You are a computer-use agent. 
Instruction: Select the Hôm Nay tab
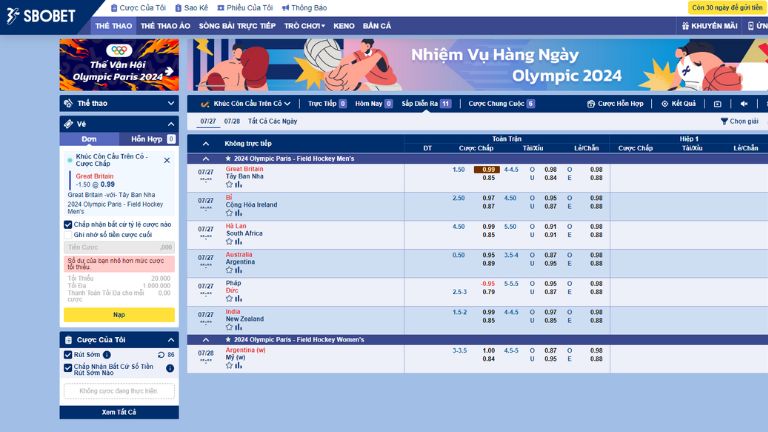coord(374,104)
